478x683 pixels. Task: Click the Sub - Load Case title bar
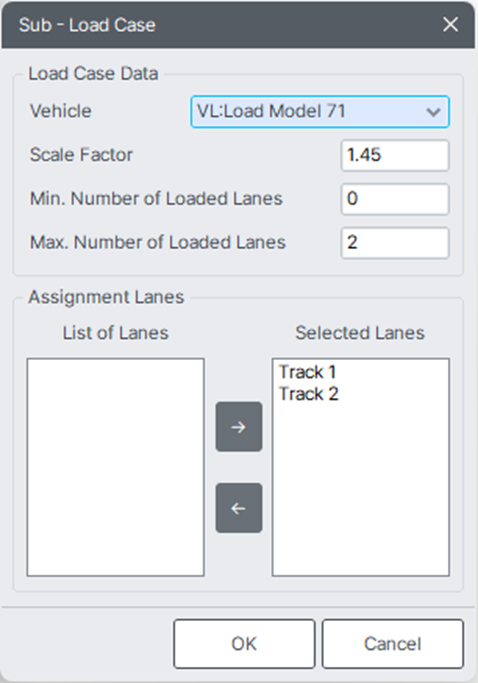218,25
